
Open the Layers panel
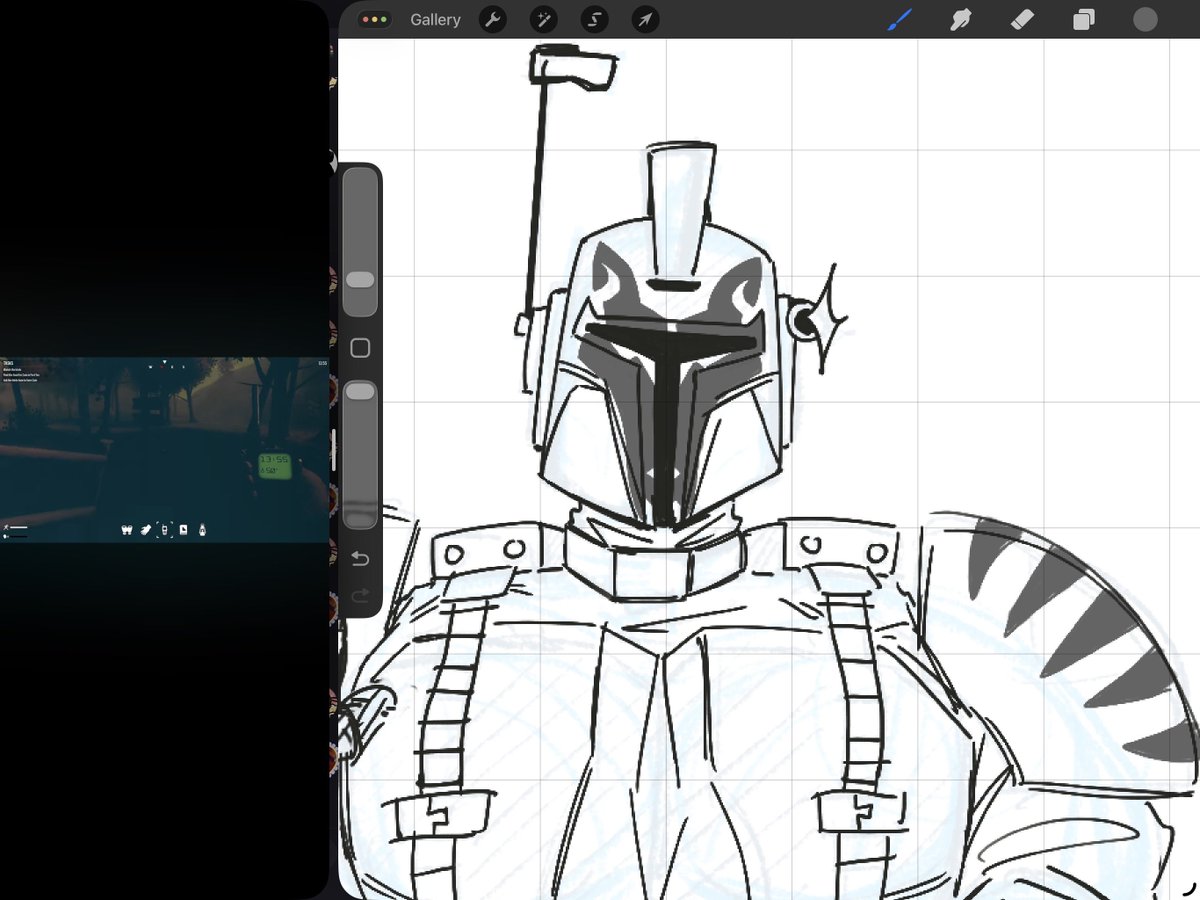1084,19
